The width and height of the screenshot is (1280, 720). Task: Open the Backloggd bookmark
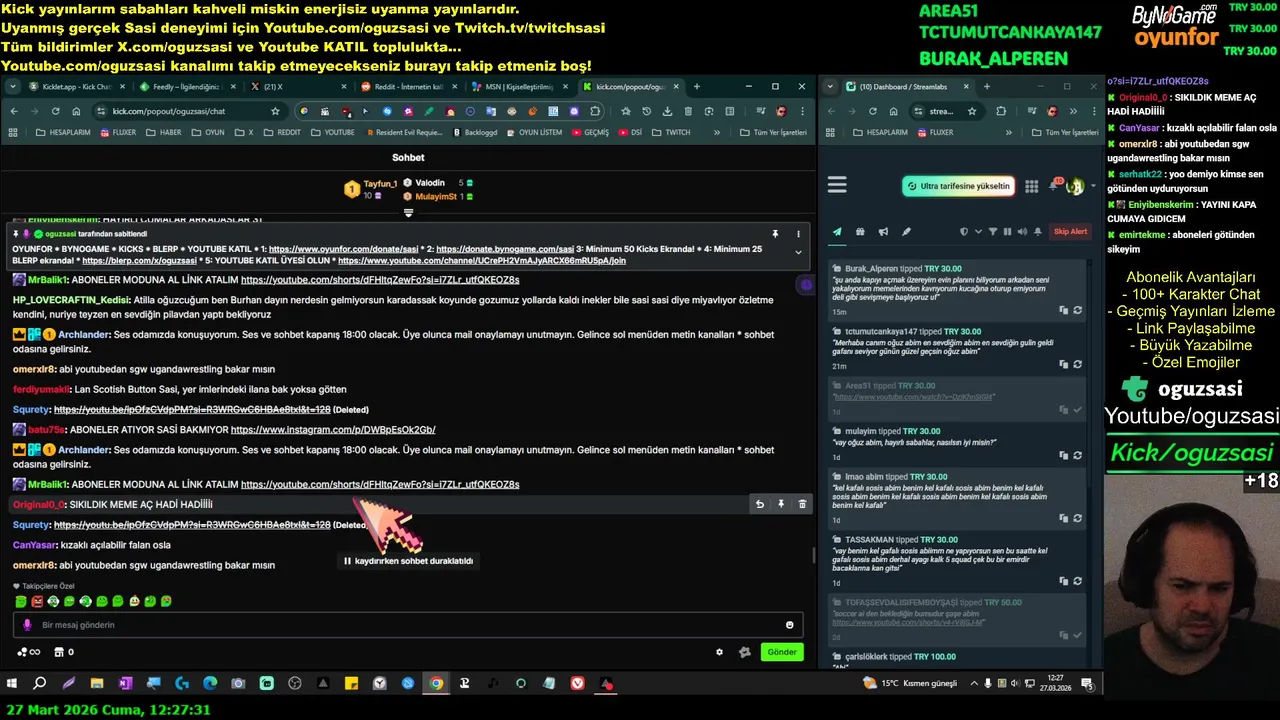(x=475, y=132)
